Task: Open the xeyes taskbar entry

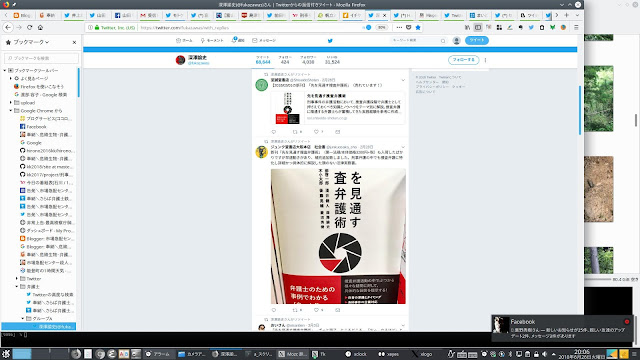Action: pos(389,354)
